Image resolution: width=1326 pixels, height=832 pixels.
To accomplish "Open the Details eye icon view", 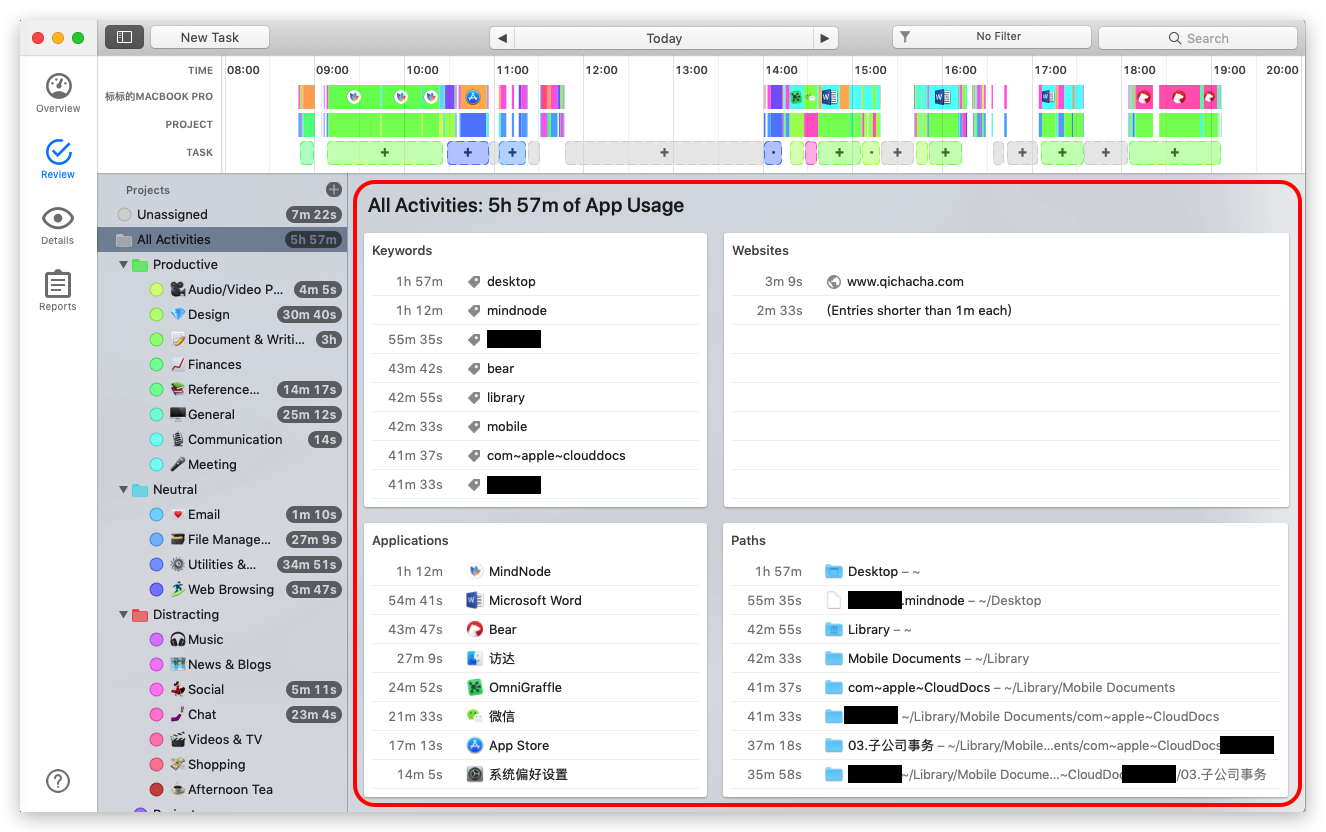I will pos(58,224).
